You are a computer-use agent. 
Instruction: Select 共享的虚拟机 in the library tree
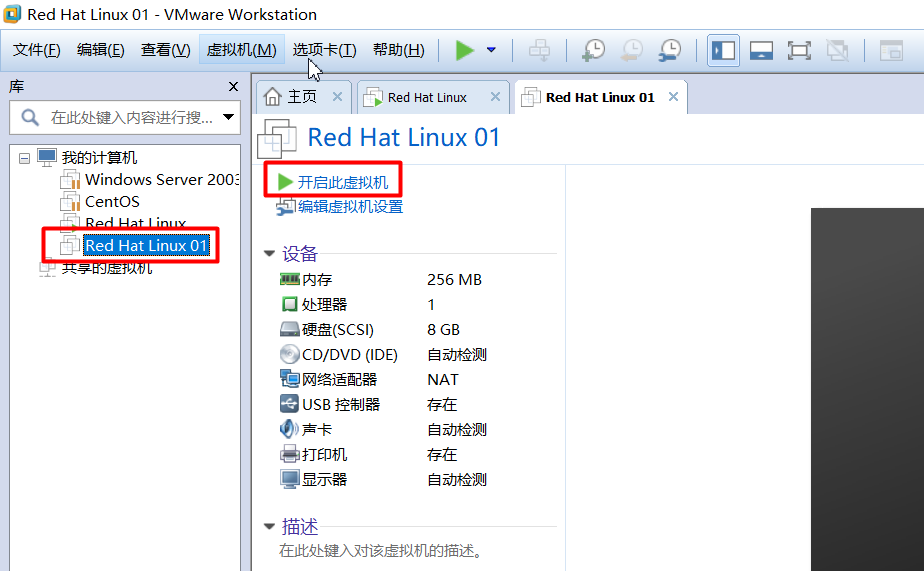(x=107, y=268)
